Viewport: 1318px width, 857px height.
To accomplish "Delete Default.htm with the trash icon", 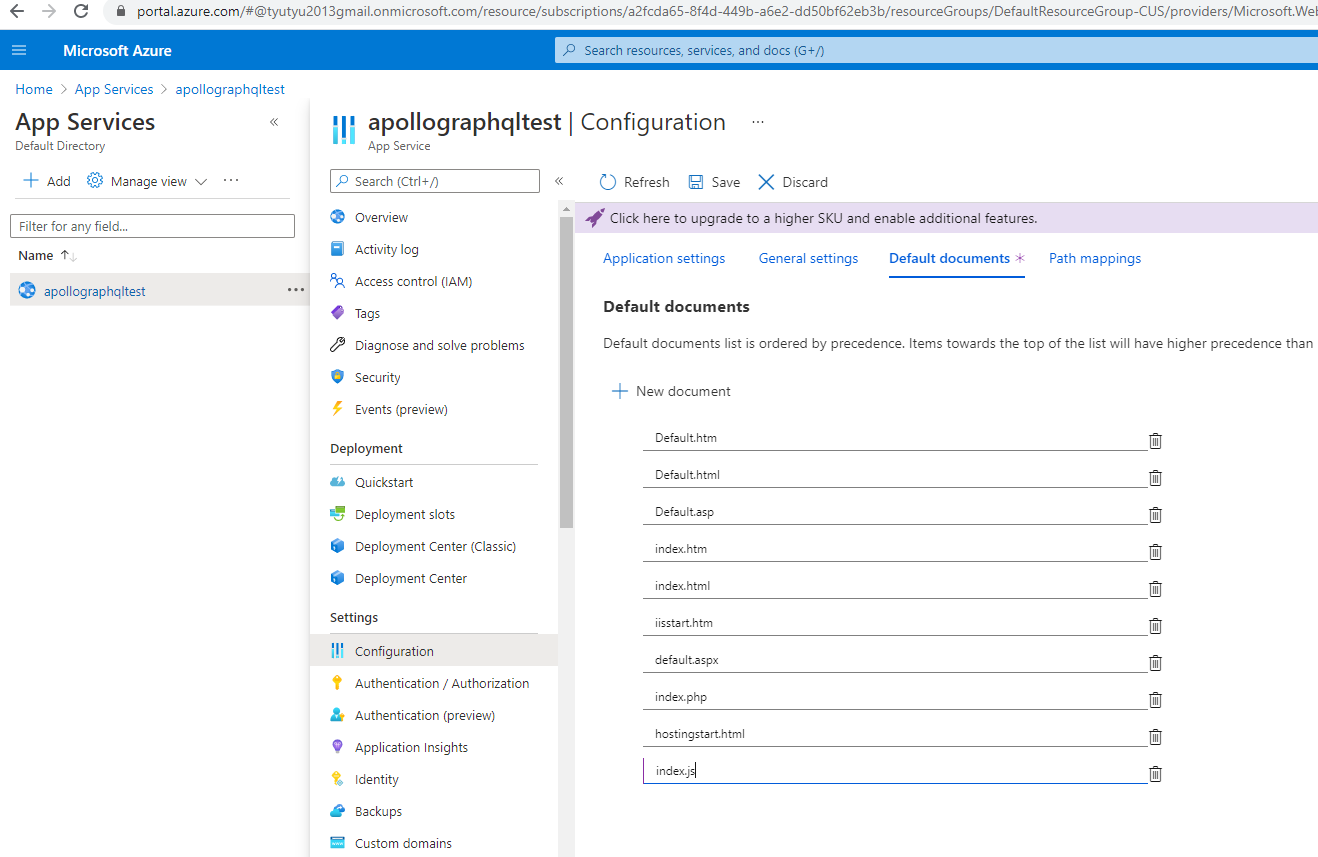I will pos(1155,441).
